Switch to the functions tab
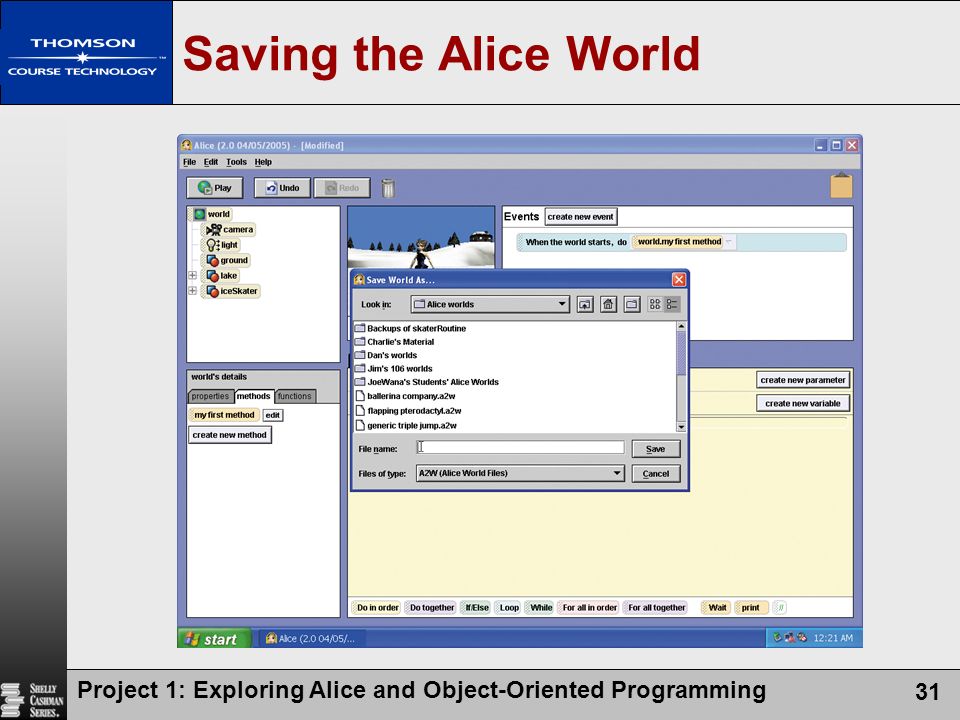Screen dimensions: 960x720 (x=294, y=396)
